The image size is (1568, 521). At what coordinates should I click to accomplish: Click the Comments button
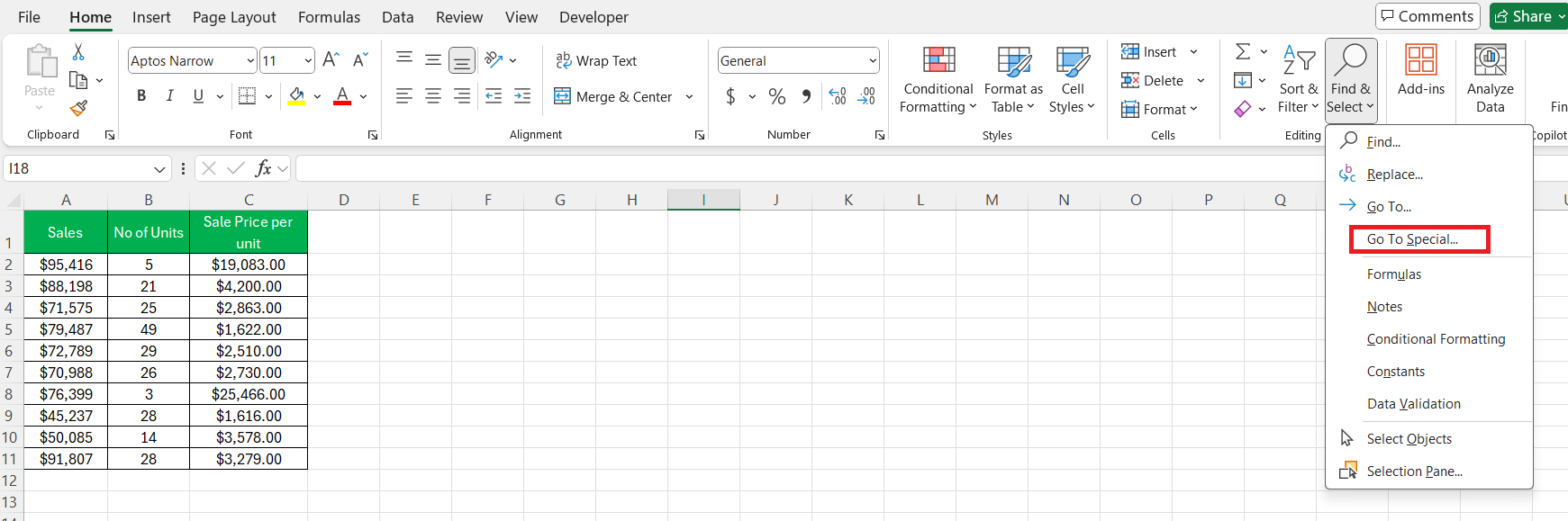(x=1428, y=16)
